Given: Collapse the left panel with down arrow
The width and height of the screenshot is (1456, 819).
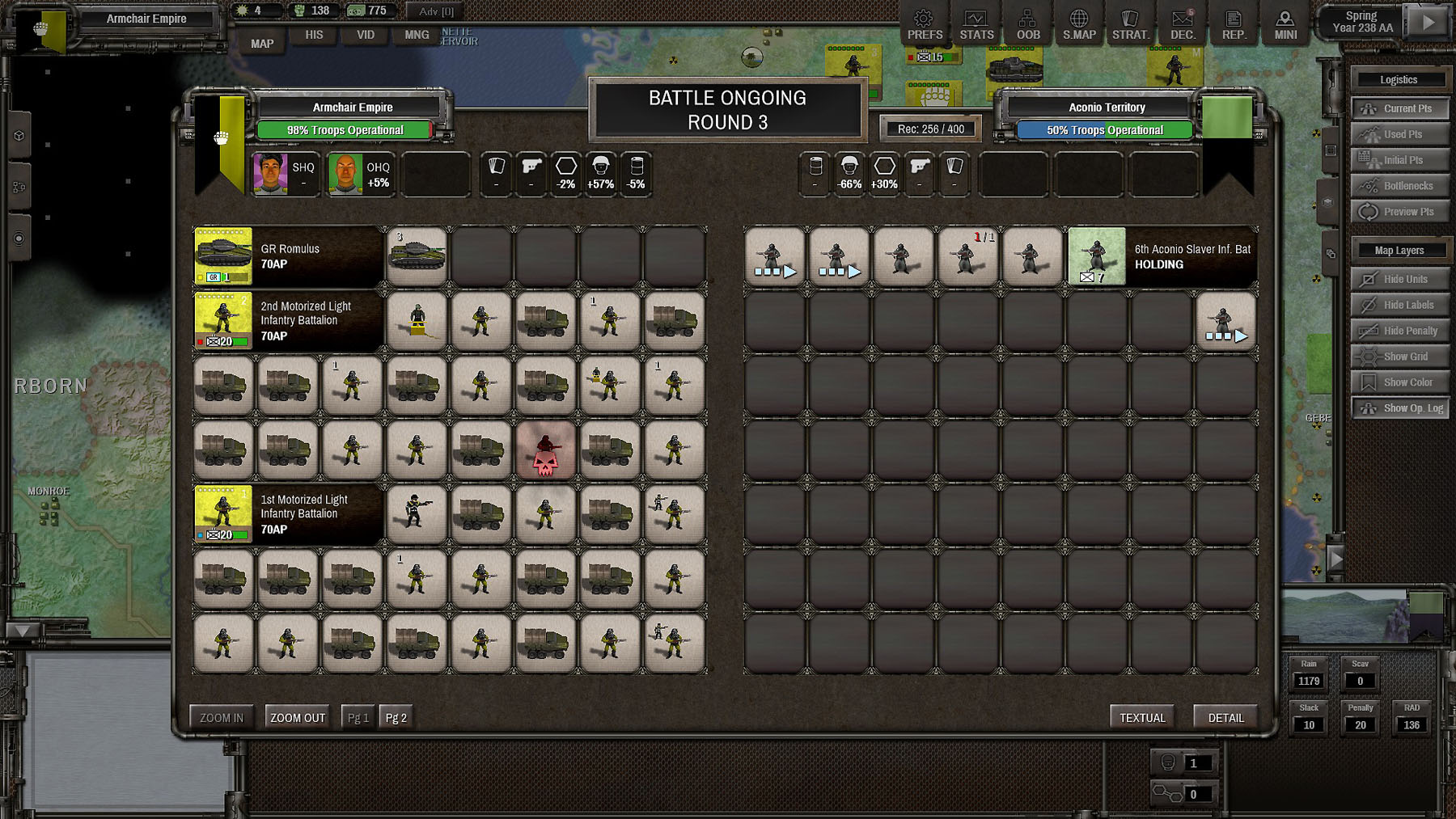Looking at the screenshot, I should [x=22, y=631].
